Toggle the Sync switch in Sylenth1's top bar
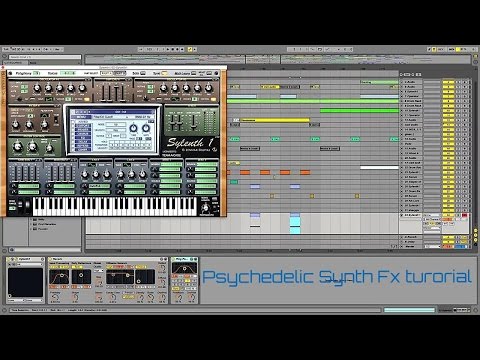 click(x=164, y=73)
